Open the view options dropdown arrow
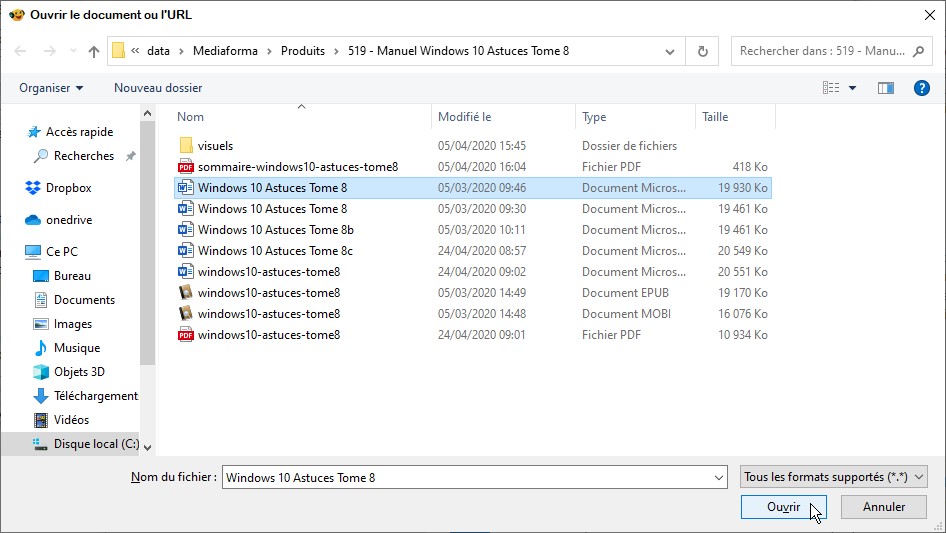 point(852,88)
